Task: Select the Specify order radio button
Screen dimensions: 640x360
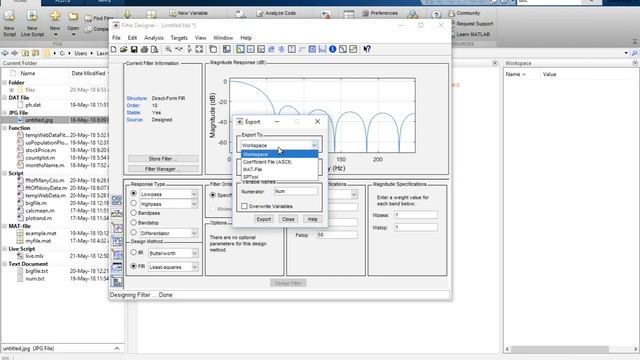Action: [x=213, y=195]
